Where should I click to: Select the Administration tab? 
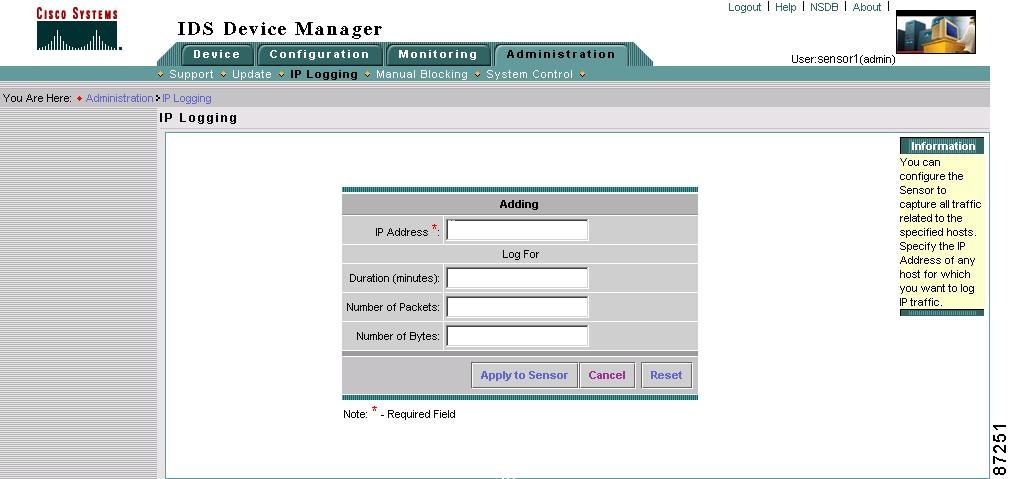click(560, 55)
